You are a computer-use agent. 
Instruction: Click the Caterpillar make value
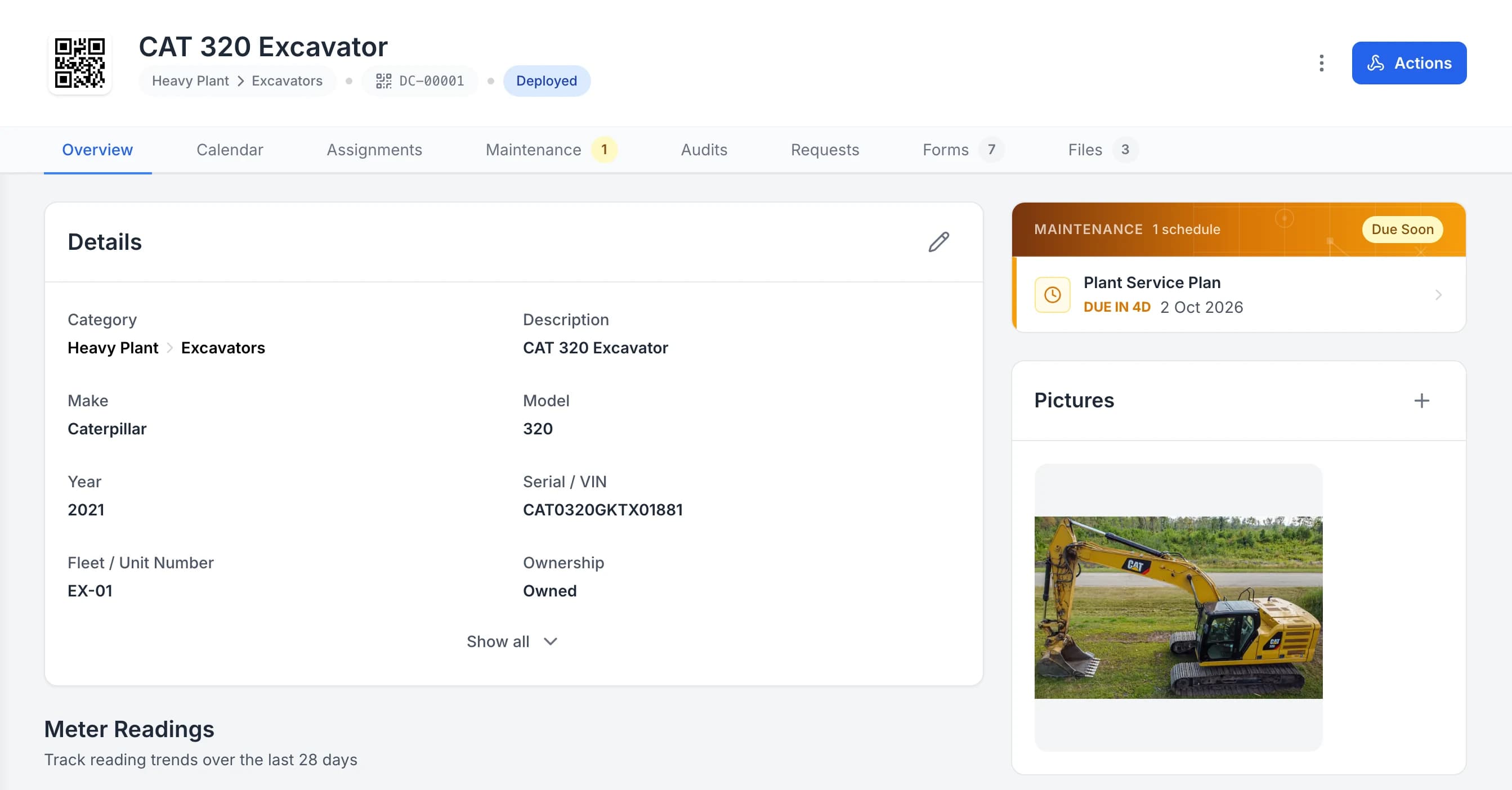tap(107, 429)
